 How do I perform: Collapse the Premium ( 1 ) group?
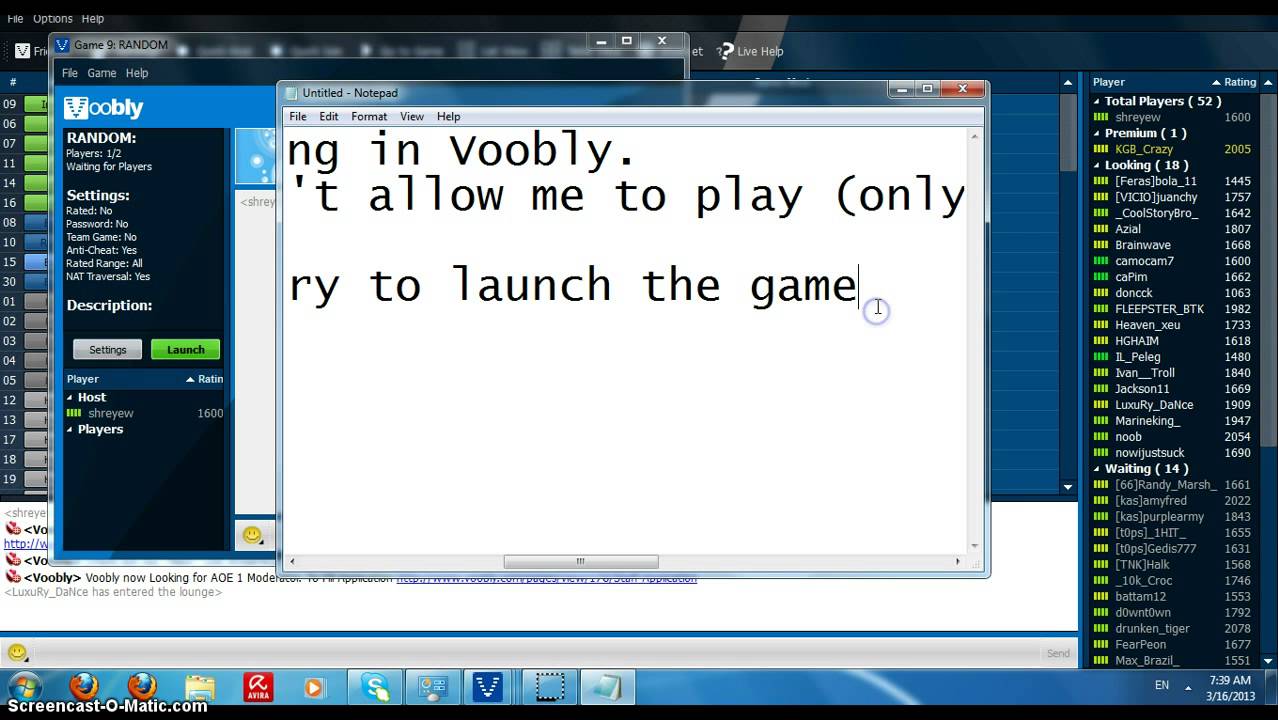tap(1097, 133)
